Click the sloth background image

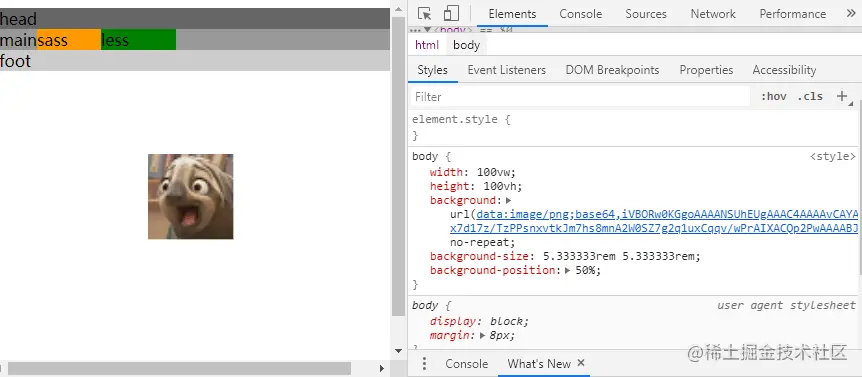(x=190, y=197)
